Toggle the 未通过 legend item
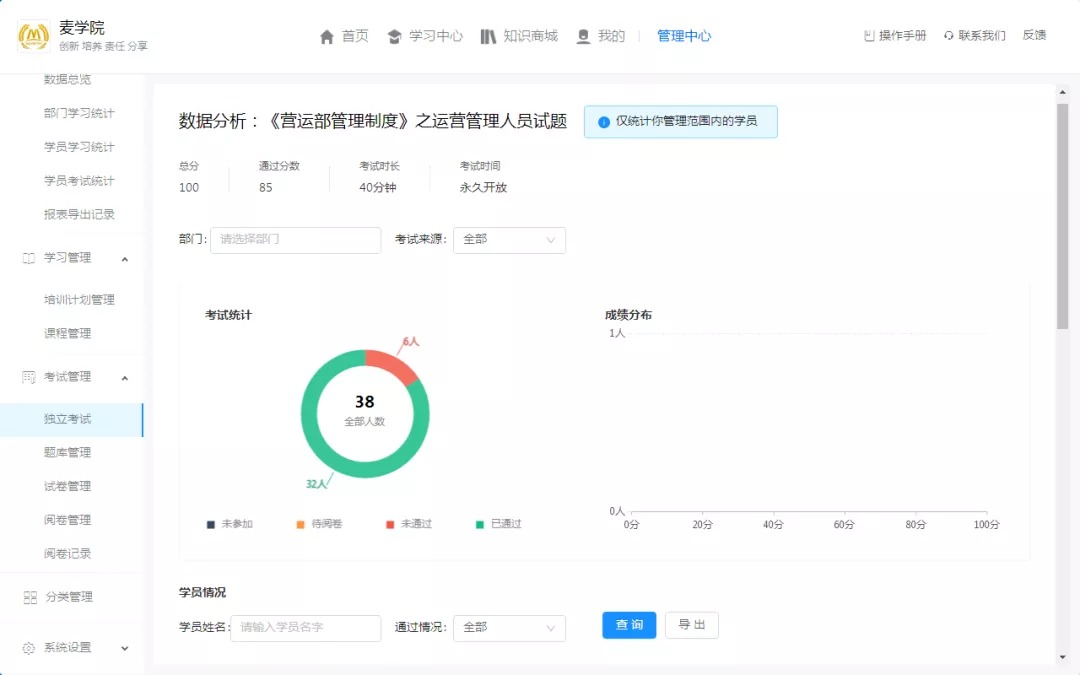The height and width of the screenshot is (675, 1080). pos(408,524)
